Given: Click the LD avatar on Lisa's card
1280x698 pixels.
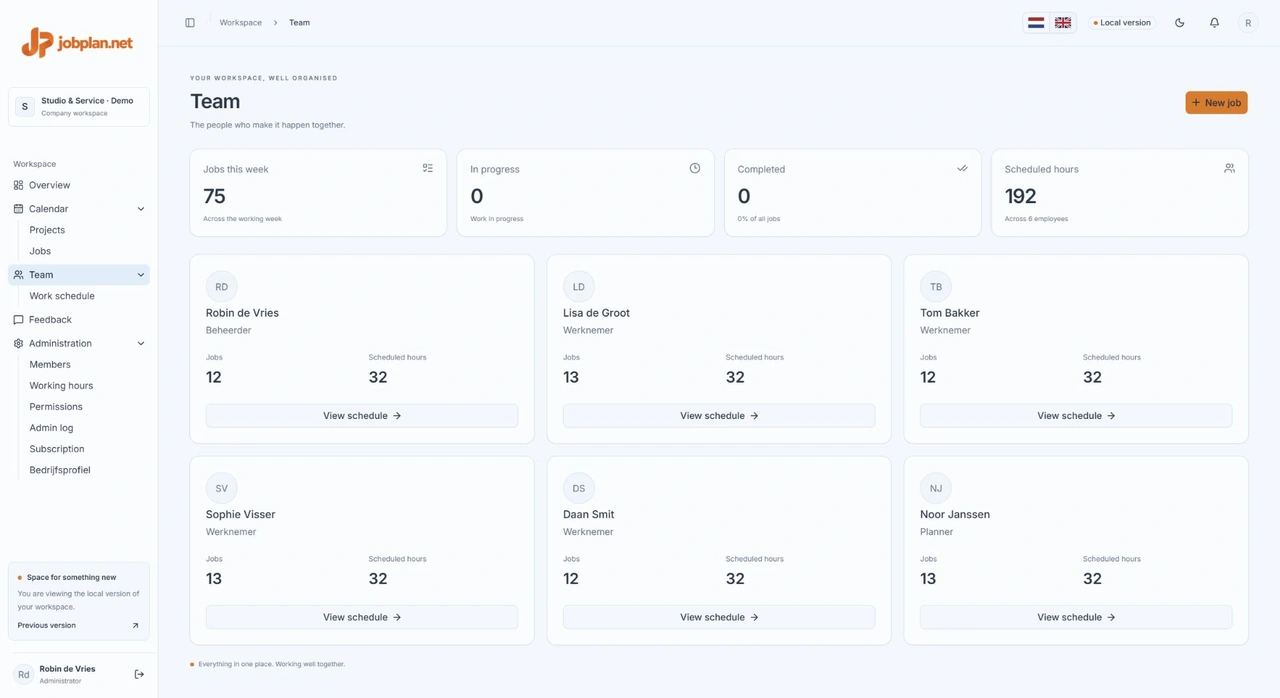Looking at the screenshot, I should 579,287.
